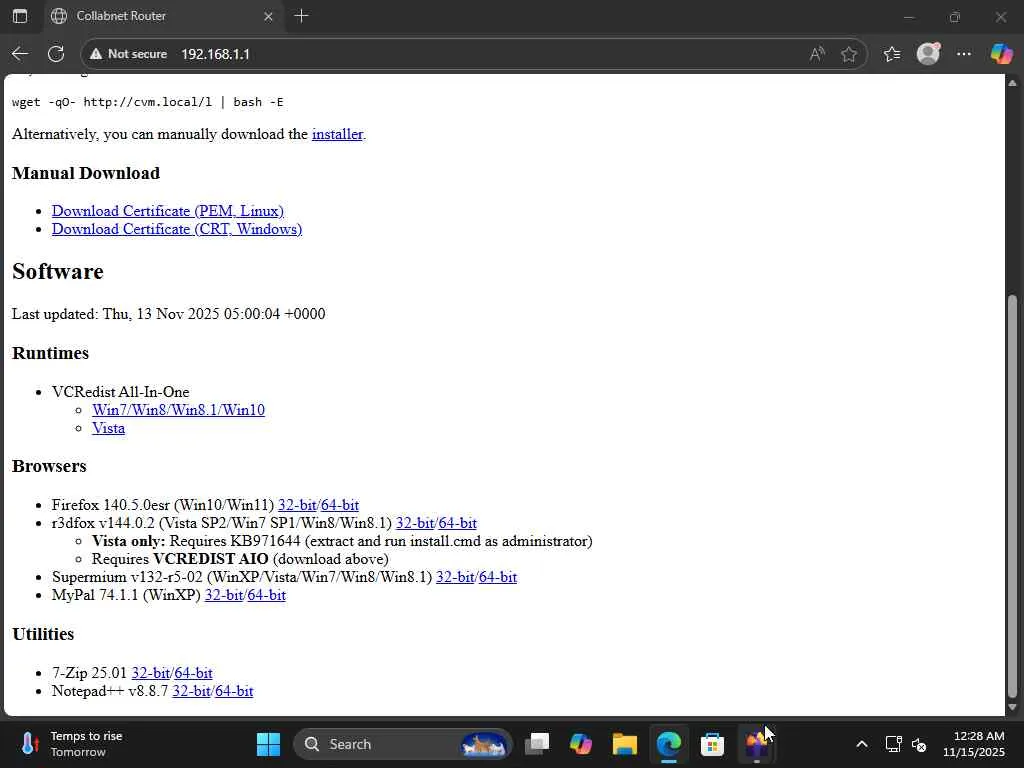Click the wget command text line
The image size is (1024, 768).
click(x=148, y=103)
